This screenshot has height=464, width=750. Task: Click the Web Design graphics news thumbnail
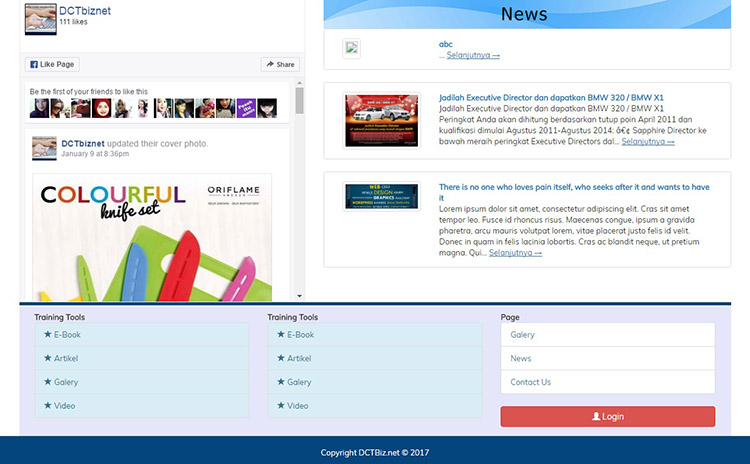381,197
